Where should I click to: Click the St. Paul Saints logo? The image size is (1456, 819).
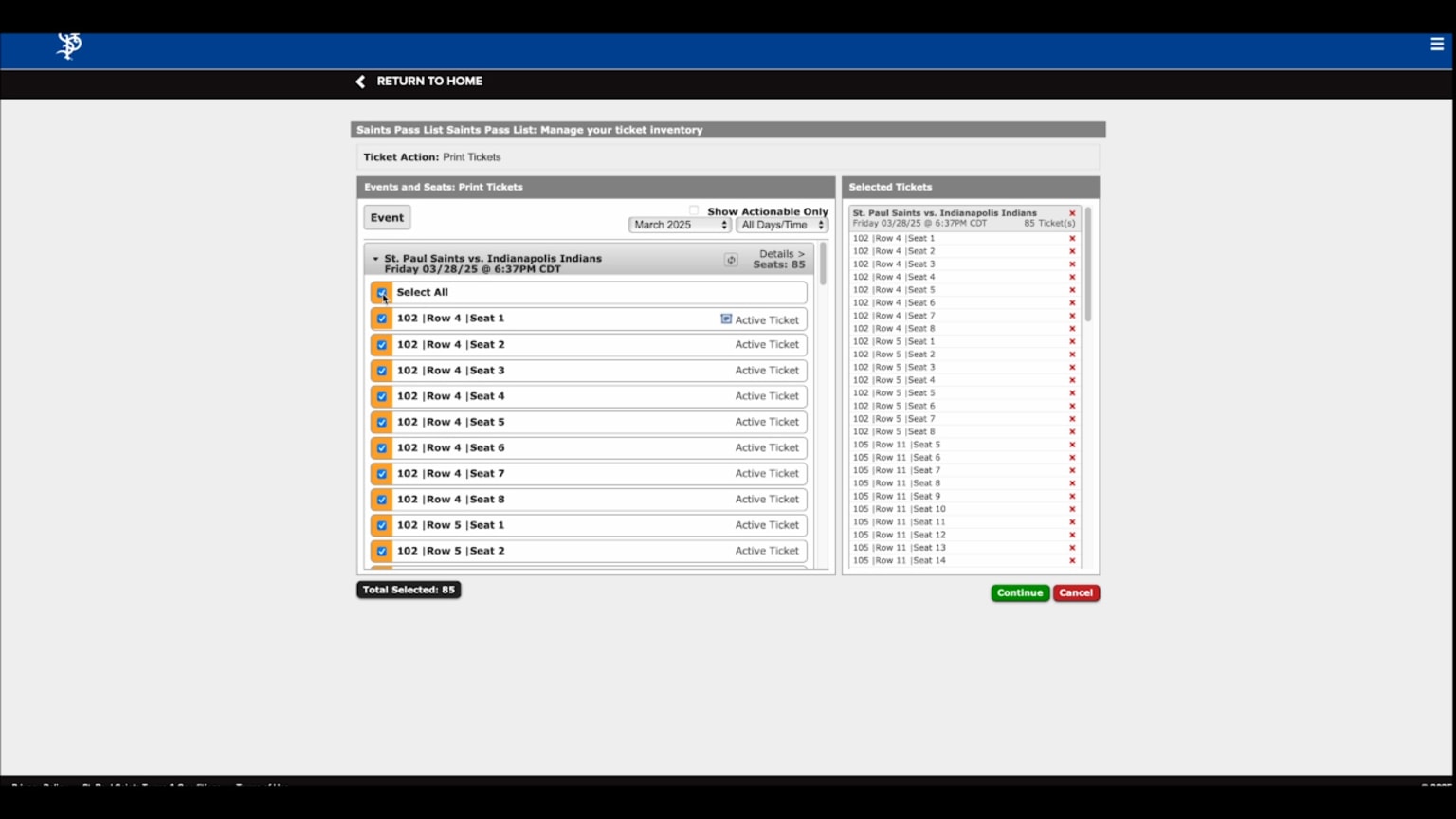pyautogui.click(x=69, y=45)
